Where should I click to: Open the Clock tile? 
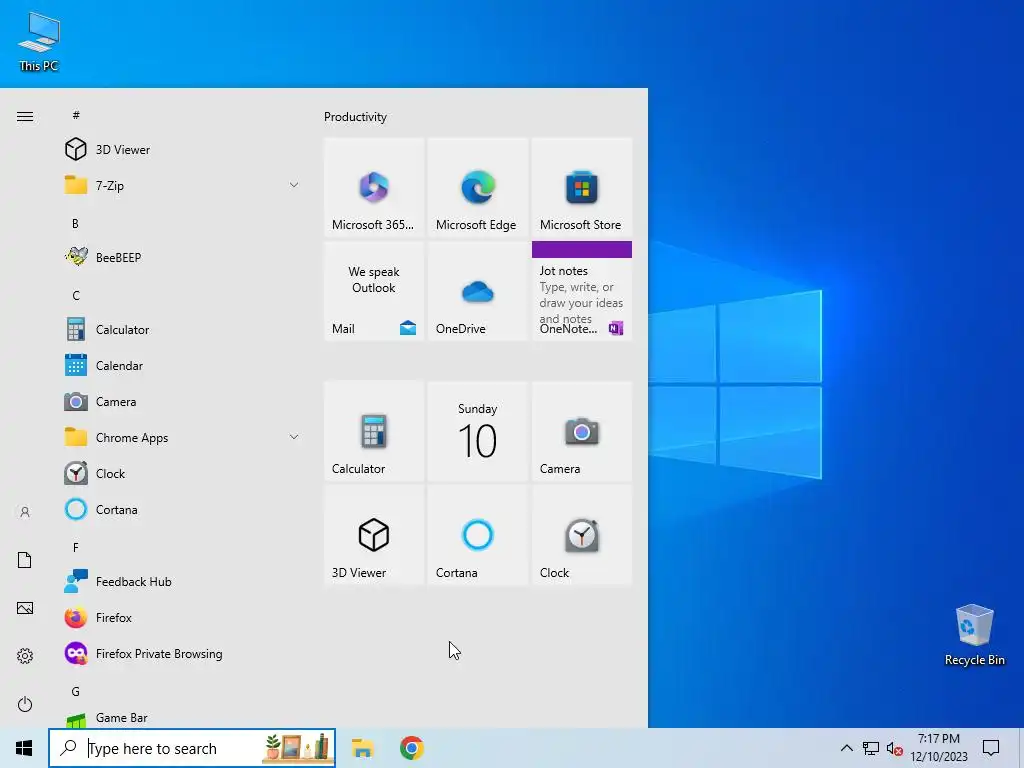(x=582, y=536)
